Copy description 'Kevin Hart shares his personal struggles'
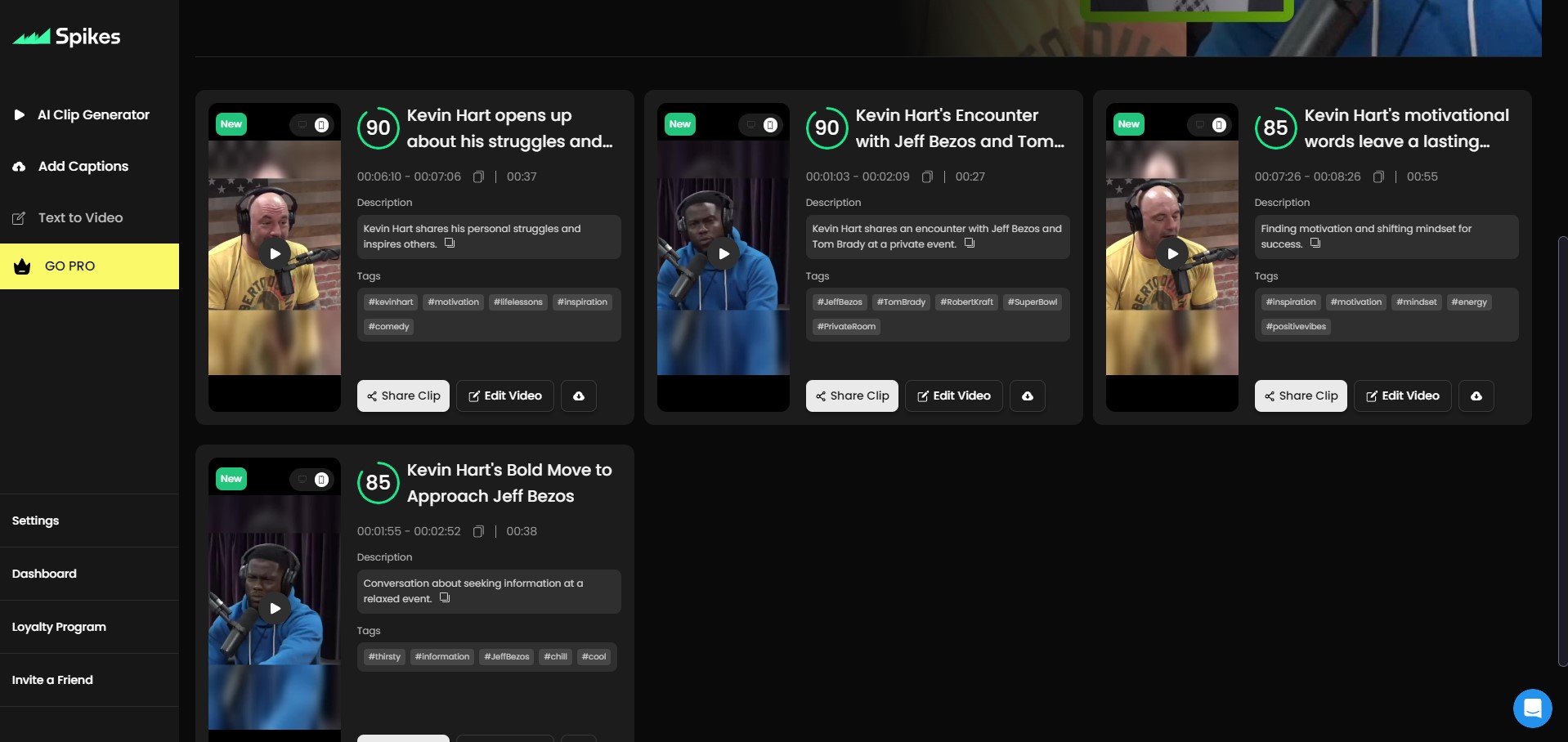Image resolution: width=1568 pixels, height=742 pixels. (450, 244)
